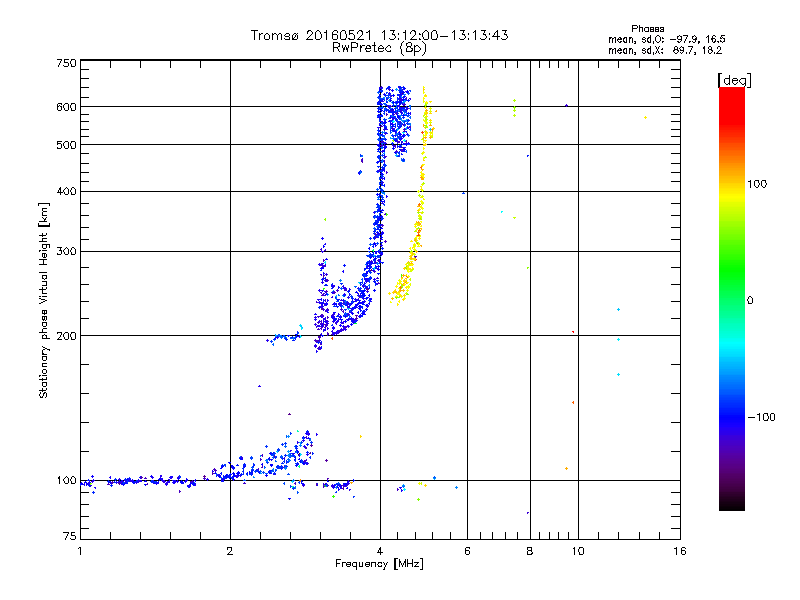Click the y-axis tick label '750'
800x600 pixels.
point(66,63)
